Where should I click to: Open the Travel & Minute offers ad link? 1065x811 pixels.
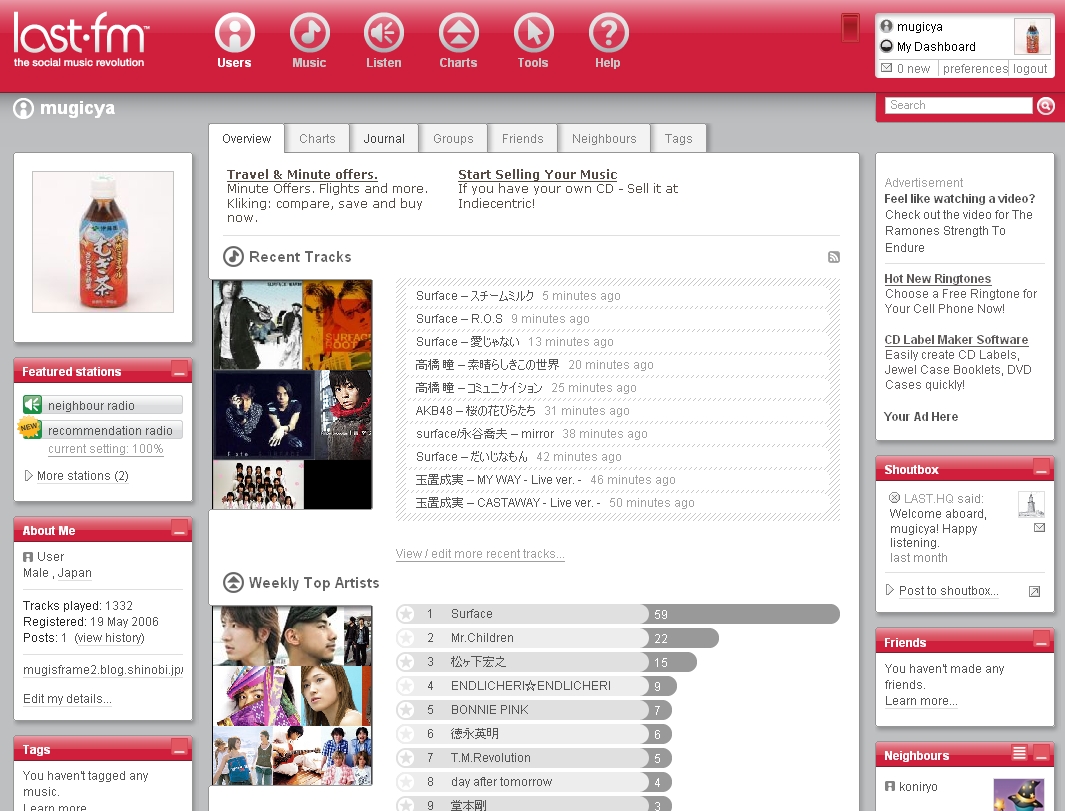tap(302, 174)
